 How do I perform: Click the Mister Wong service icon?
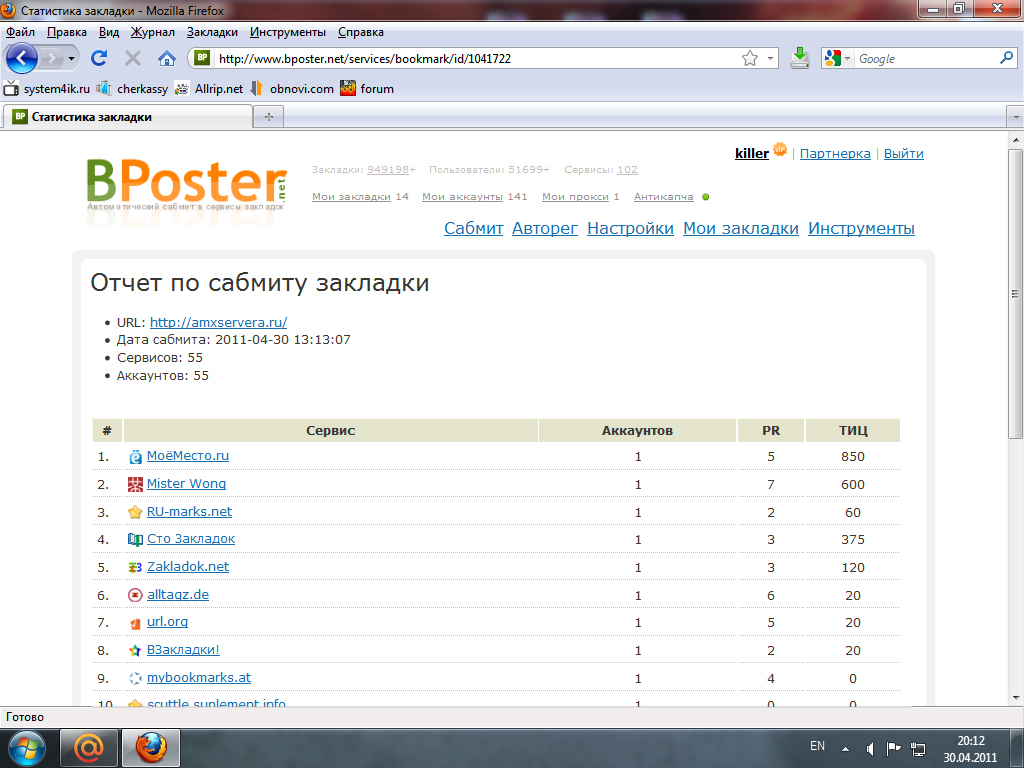(x=135, y=484)
